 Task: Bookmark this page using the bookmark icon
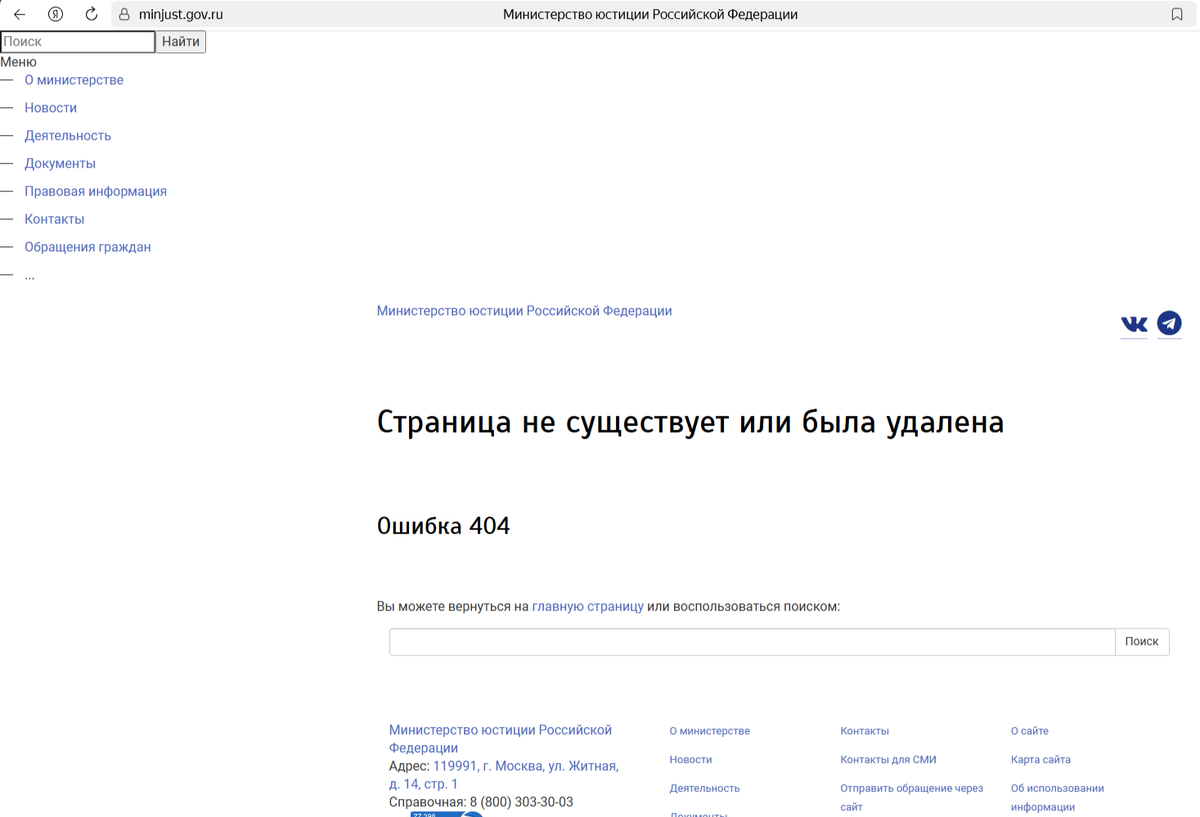(1177, 14)
